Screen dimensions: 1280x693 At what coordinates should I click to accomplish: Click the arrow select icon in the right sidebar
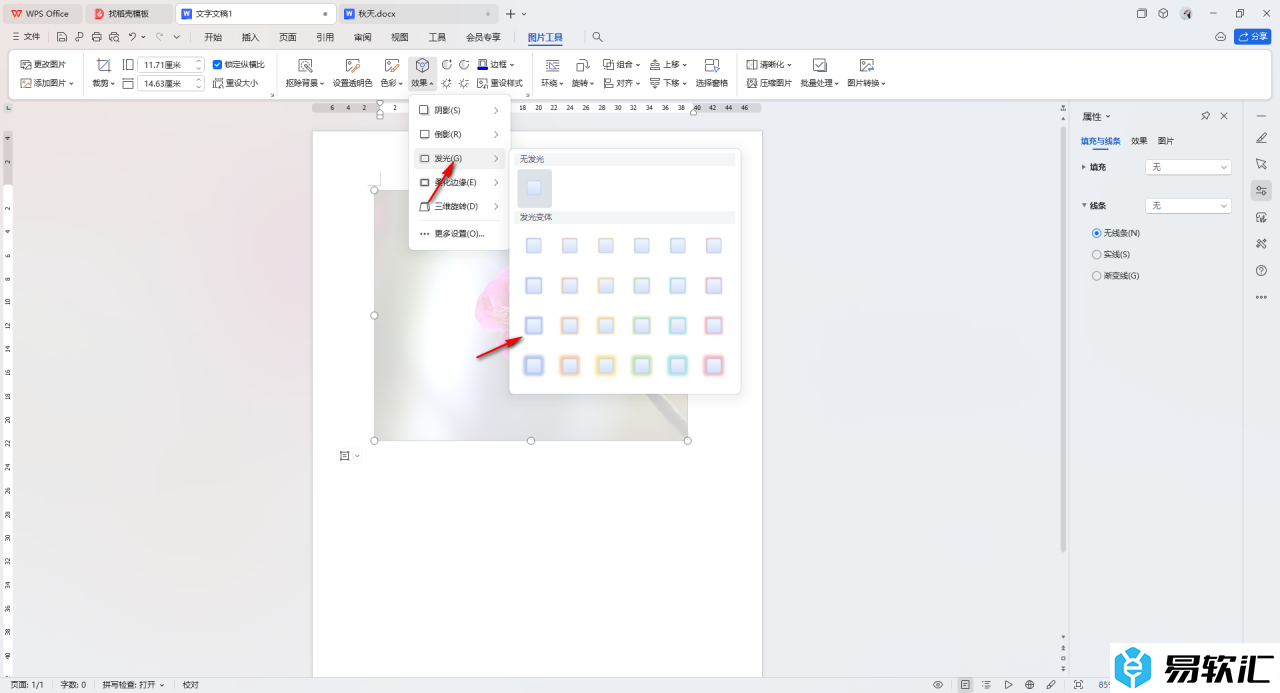(x=1261, y=164)
